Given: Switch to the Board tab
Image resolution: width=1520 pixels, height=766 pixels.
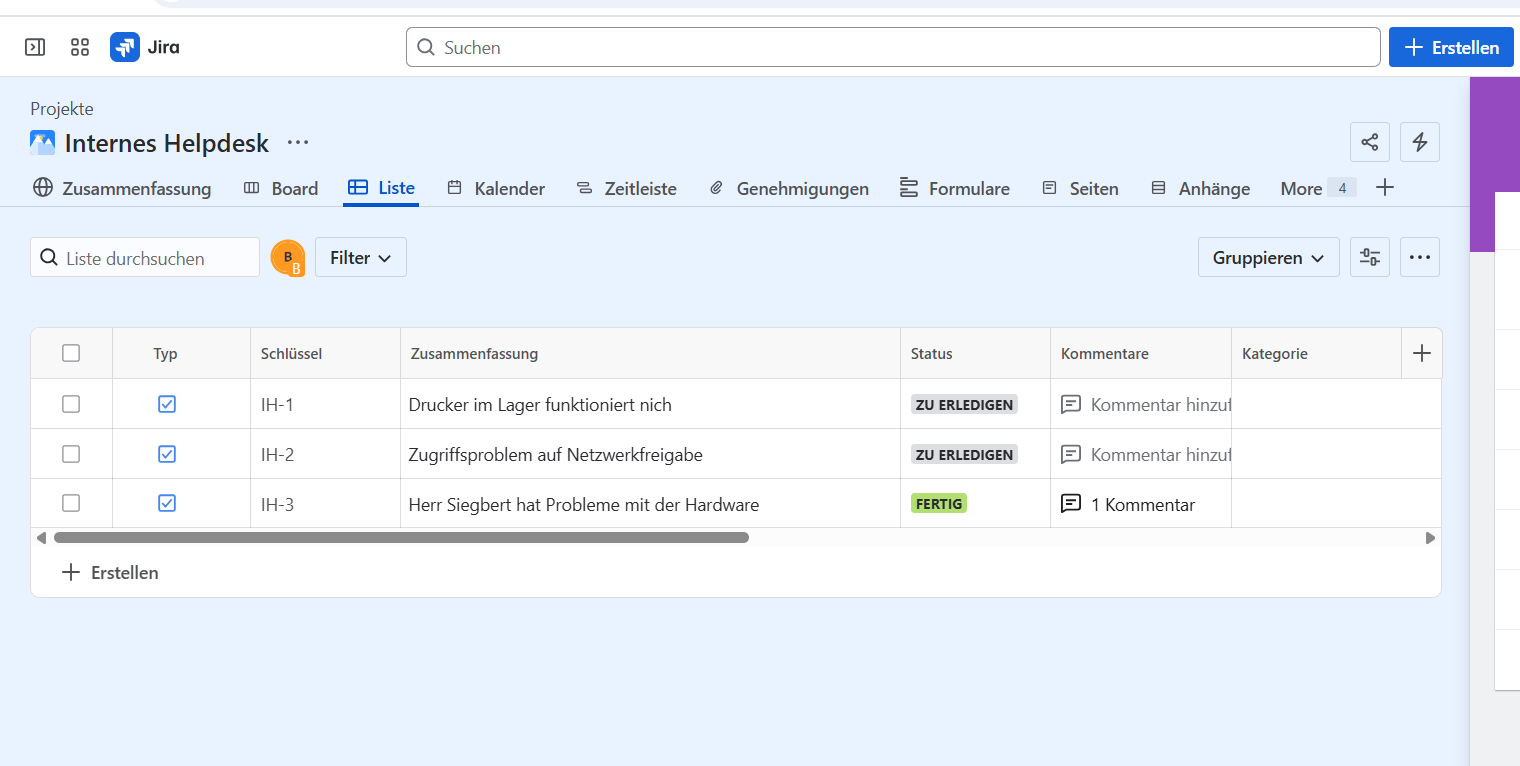Looking at the screenshot, I should pyautogui.click(x=281, y=188).
